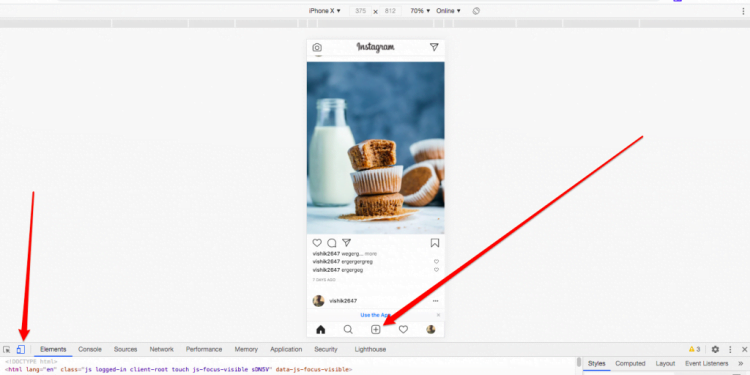Switch to the Elements tab
750x375 pixels.
coord(53,349)
